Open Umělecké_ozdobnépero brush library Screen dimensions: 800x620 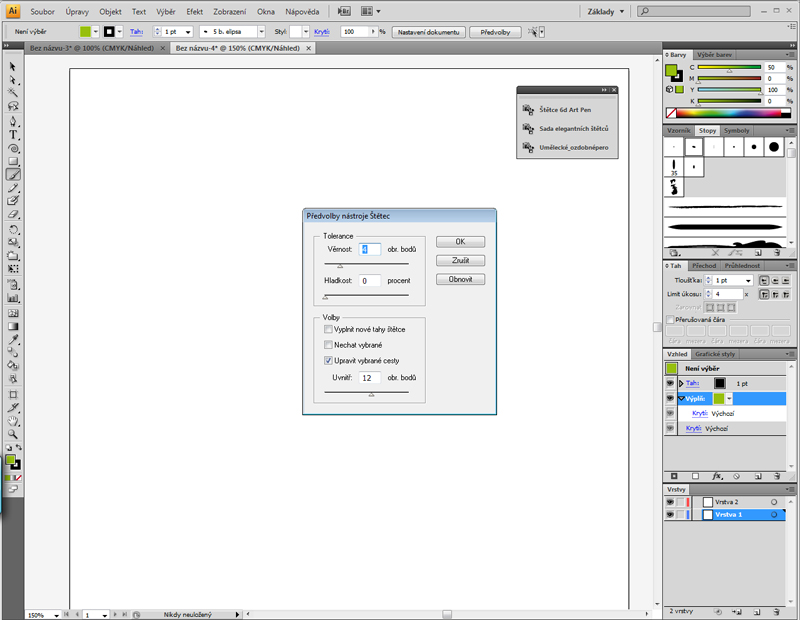566,148
